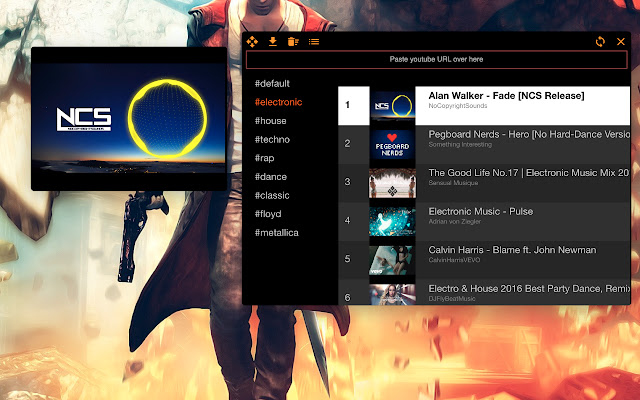Click track number 5 cell

pyautogui.click(x=353, y=260)
